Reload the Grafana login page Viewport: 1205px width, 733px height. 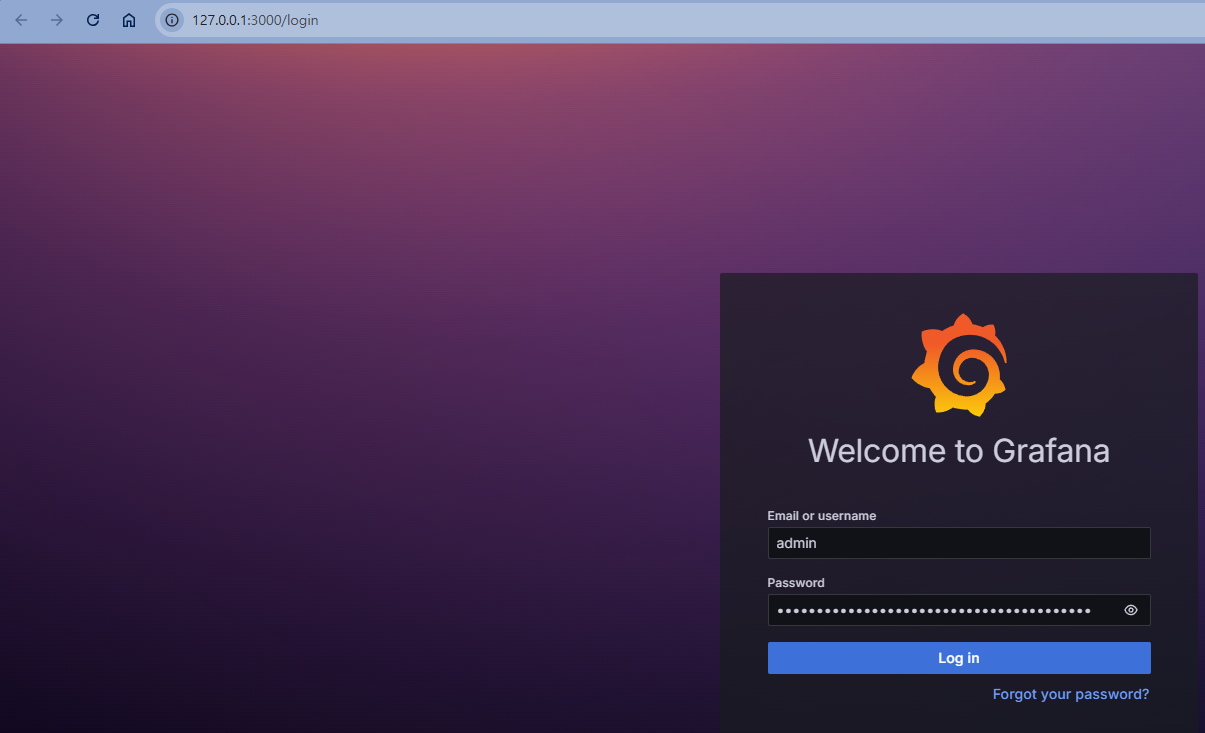pyautogui.click(x=92, y=19)
